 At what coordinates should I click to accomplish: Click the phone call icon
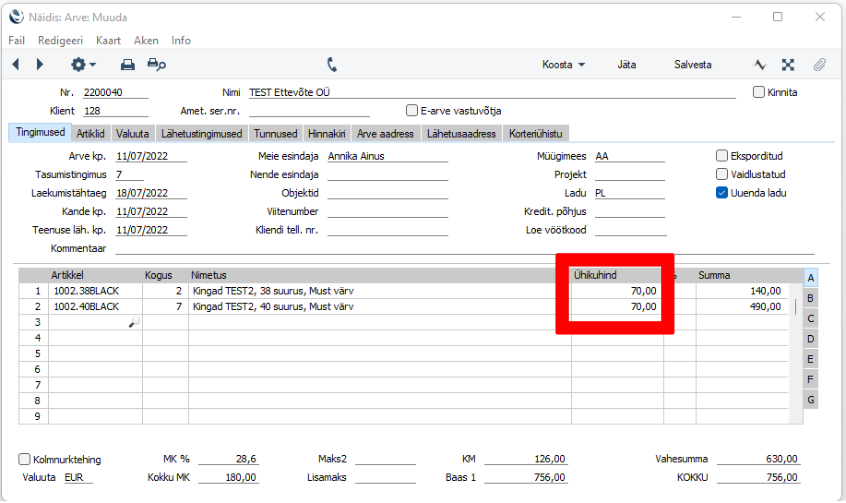pyautogui.click(x=332, y=65)
